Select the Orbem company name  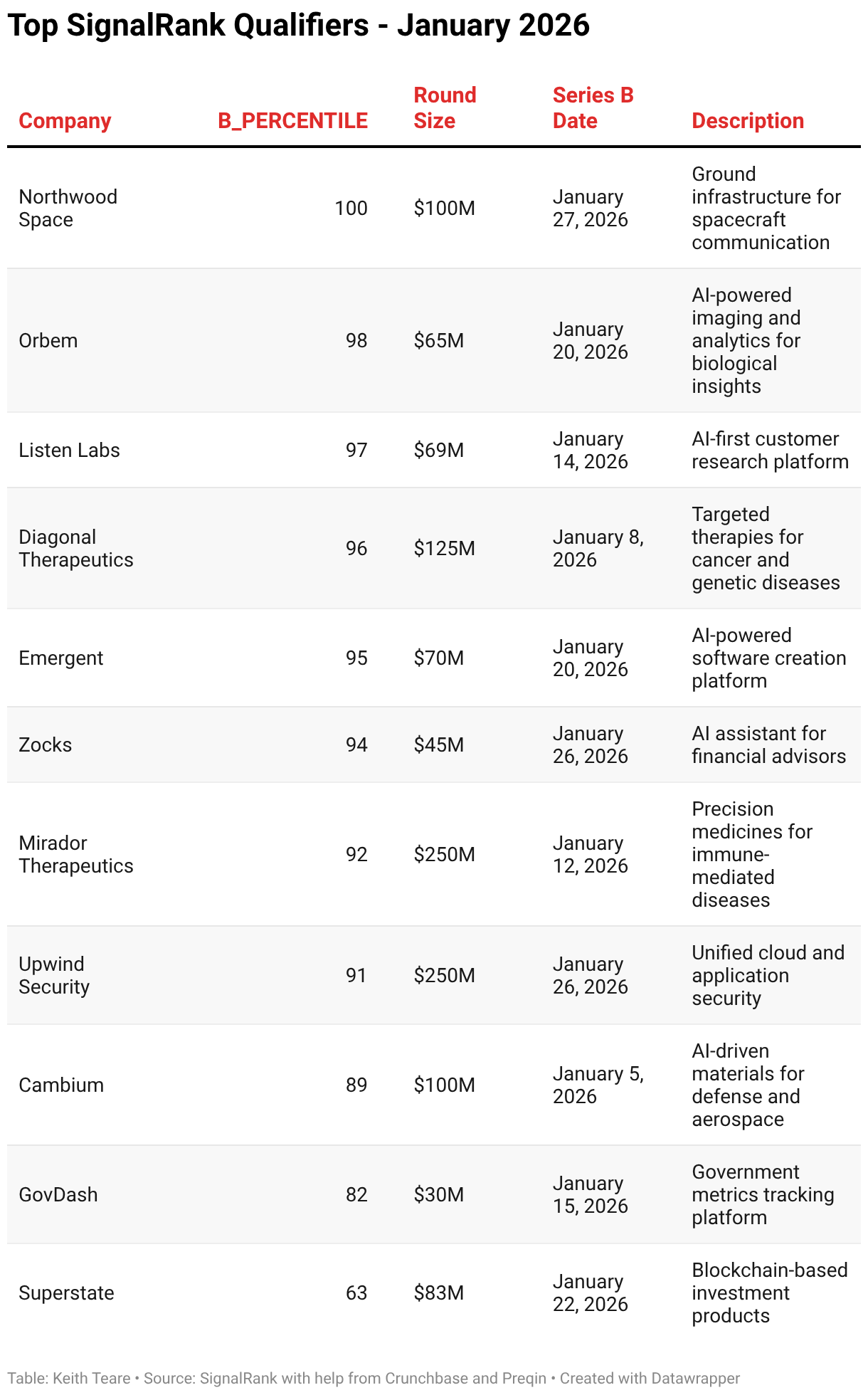click(x=48, y=340)
